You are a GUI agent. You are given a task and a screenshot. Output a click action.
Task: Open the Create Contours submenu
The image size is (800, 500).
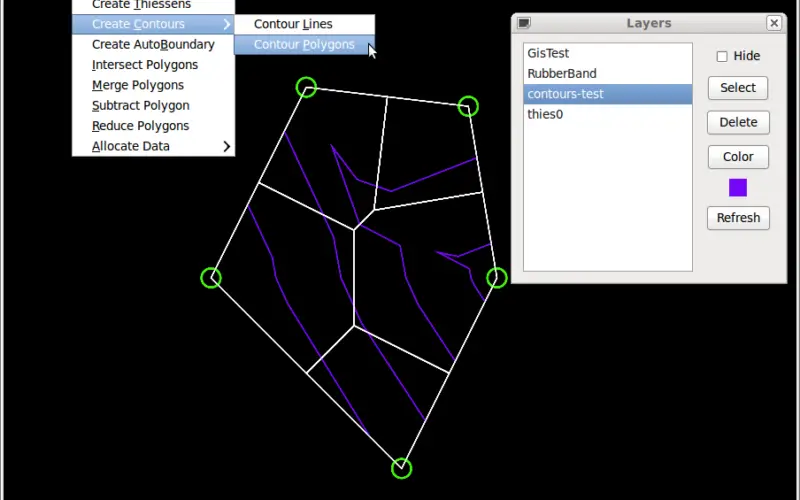[153, 24]
